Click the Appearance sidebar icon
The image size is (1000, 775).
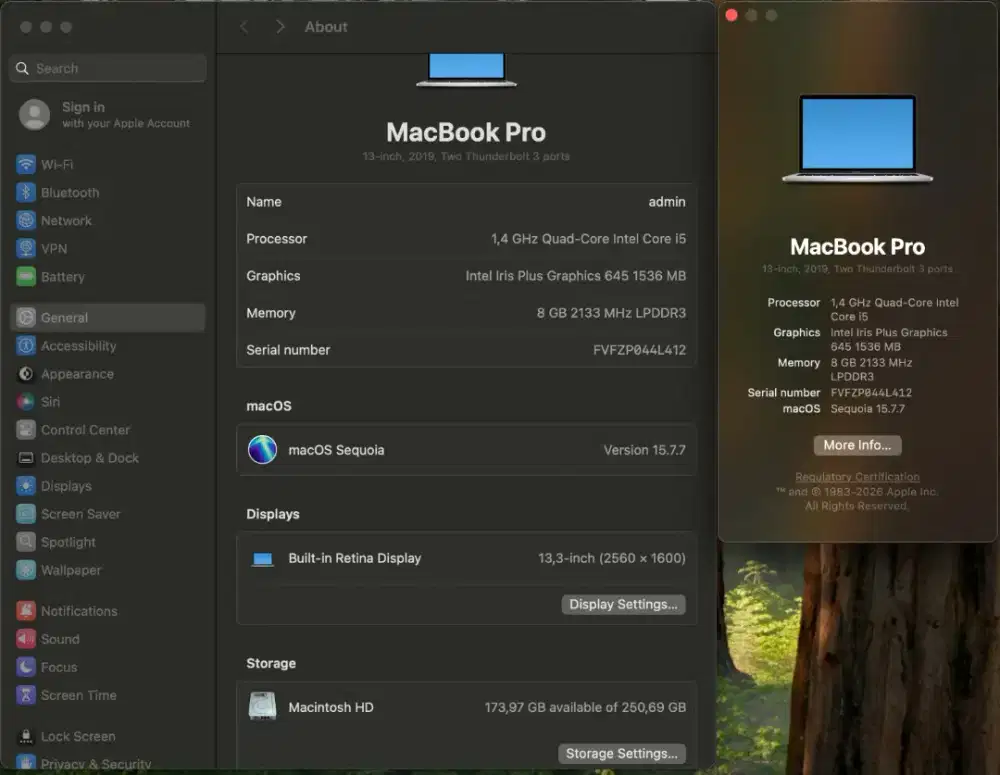[26, 373]
